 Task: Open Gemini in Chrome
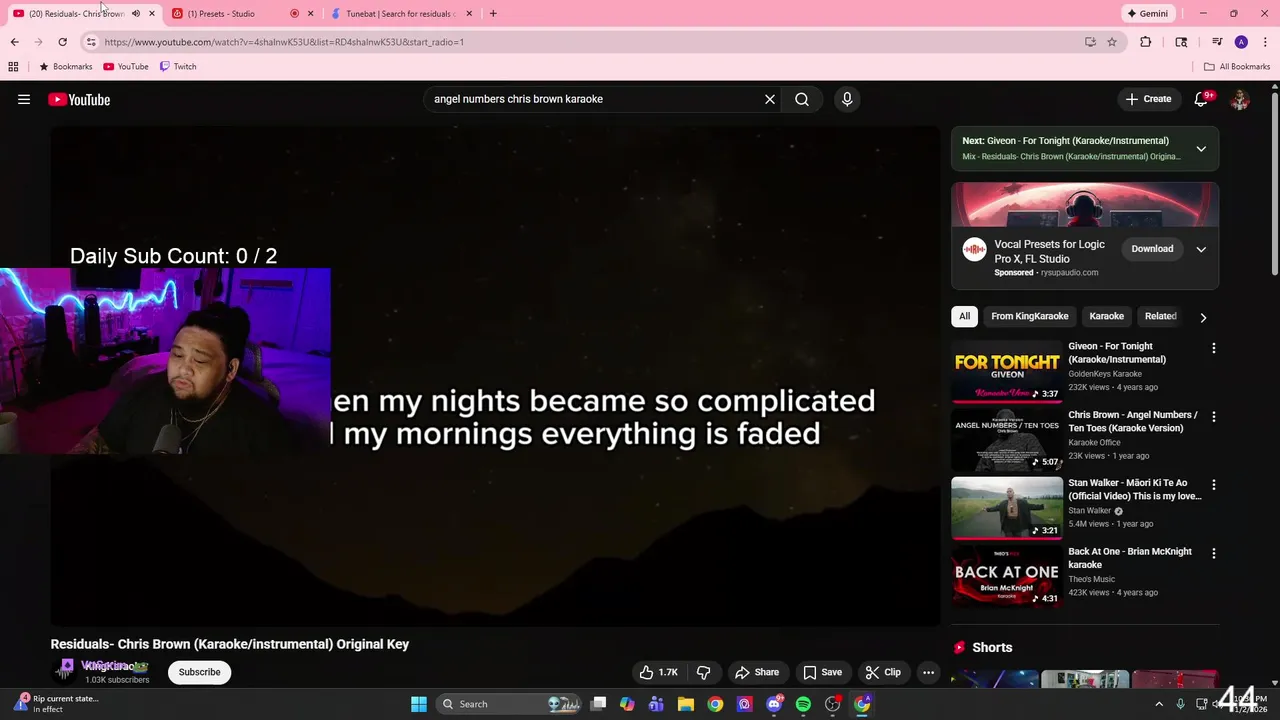(1147, 13)
